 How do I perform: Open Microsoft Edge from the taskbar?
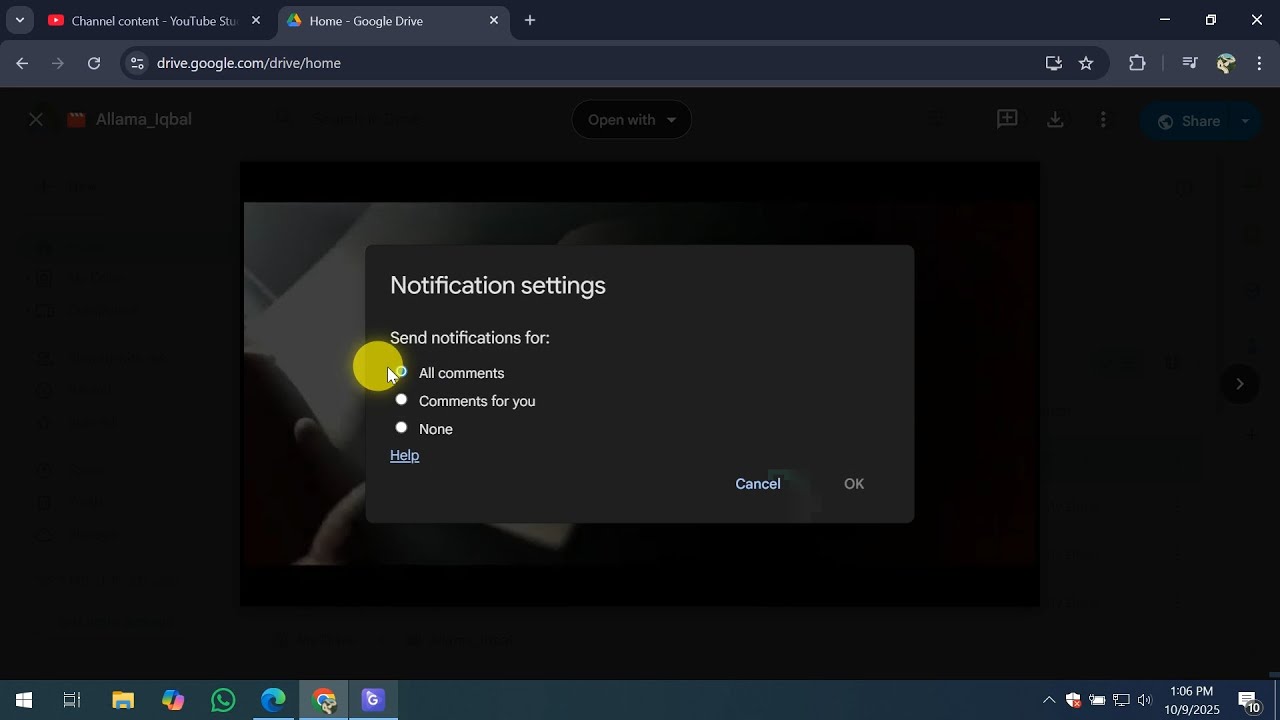click(273, 700)
